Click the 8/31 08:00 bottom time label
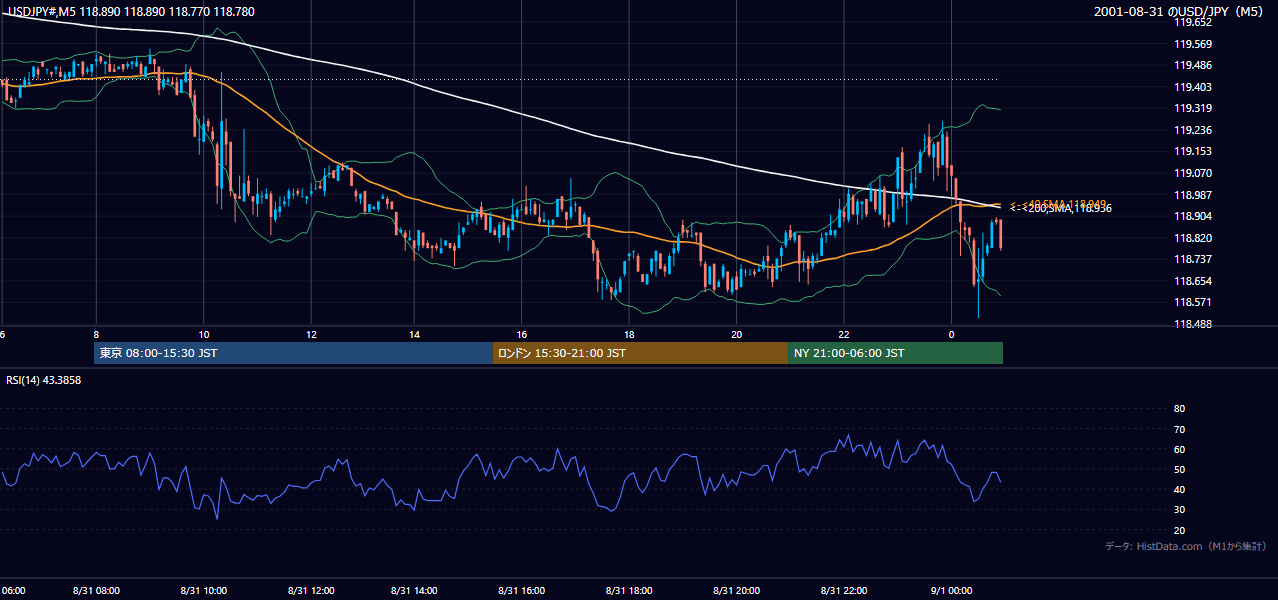Screen dimensions: 1278x600 (x=96, y=591)
